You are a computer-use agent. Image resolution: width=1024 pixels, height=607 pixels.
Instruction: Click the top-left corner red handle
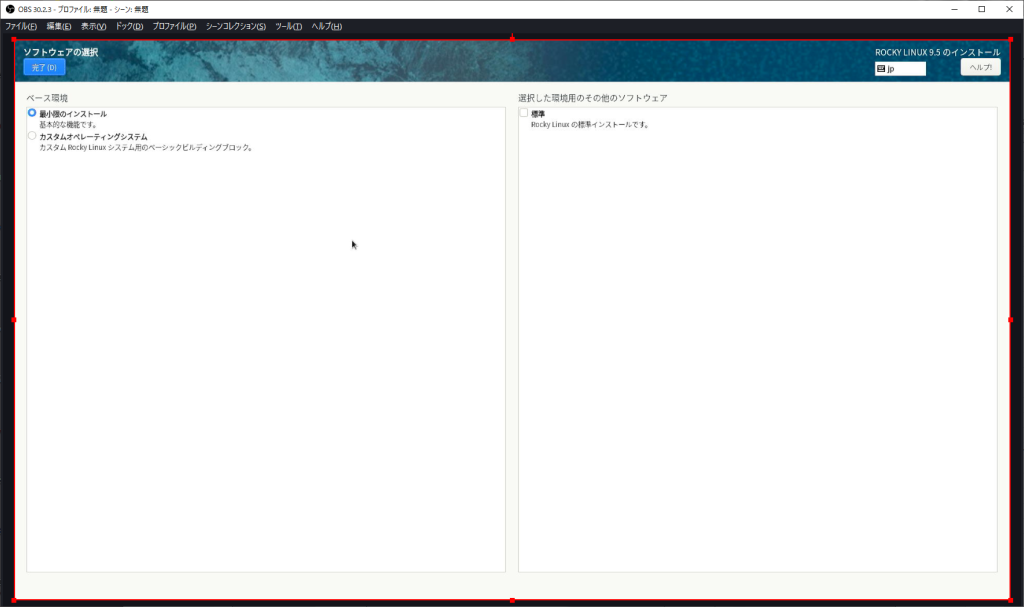(x=13, y=39)
